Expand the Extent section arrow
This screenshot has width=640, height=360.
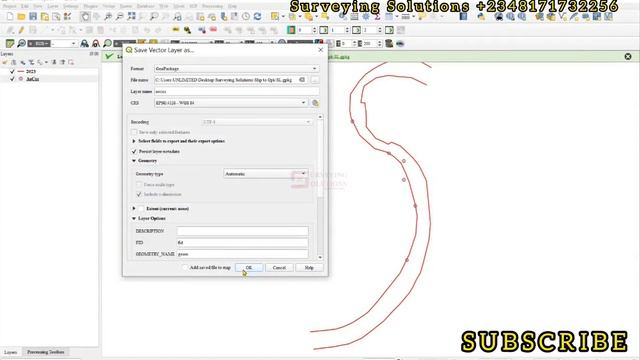coord(133,209)
